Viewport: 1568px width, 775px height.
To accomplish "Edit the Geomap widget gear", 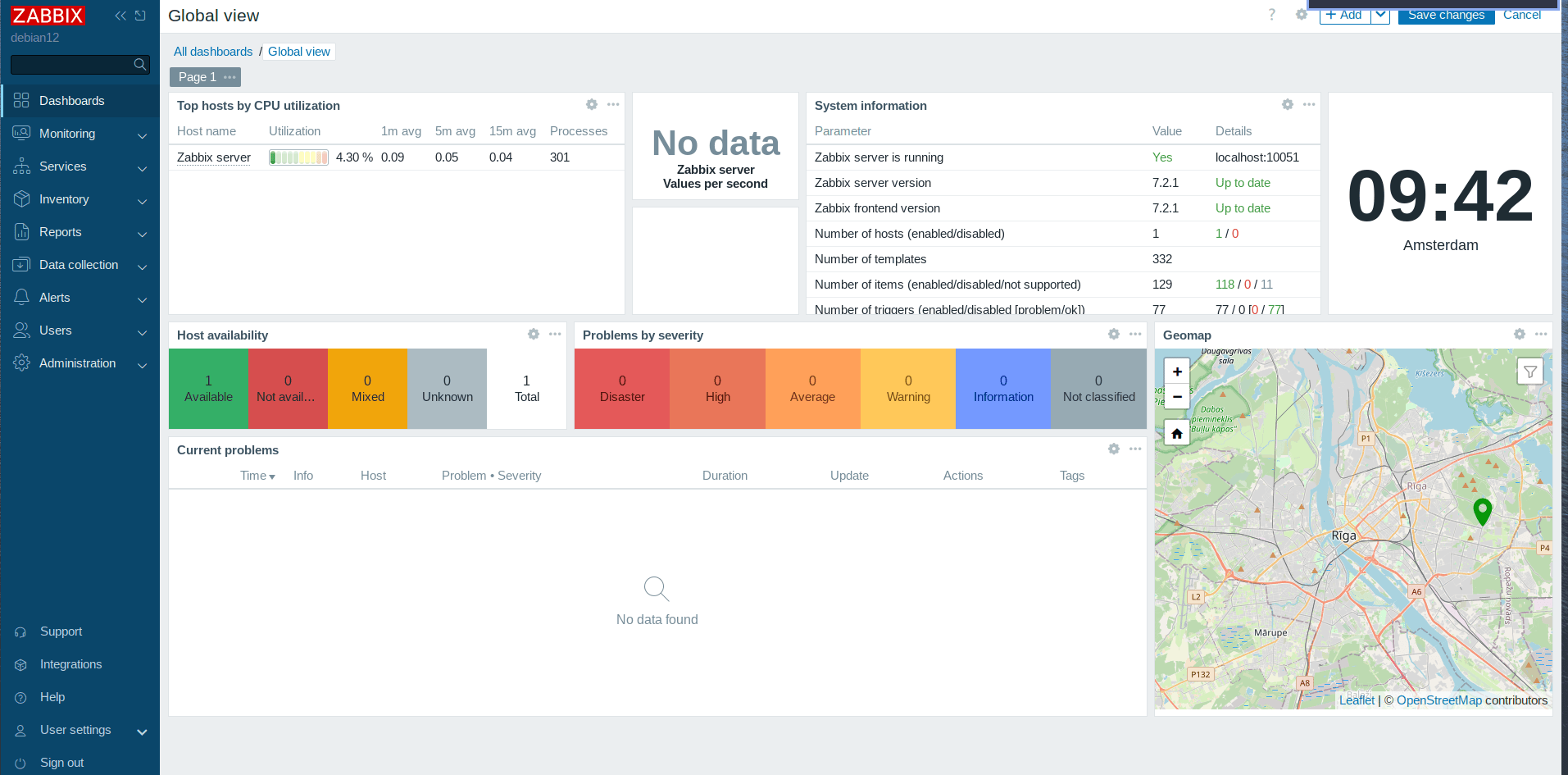I will click(x=1520, y=334).
